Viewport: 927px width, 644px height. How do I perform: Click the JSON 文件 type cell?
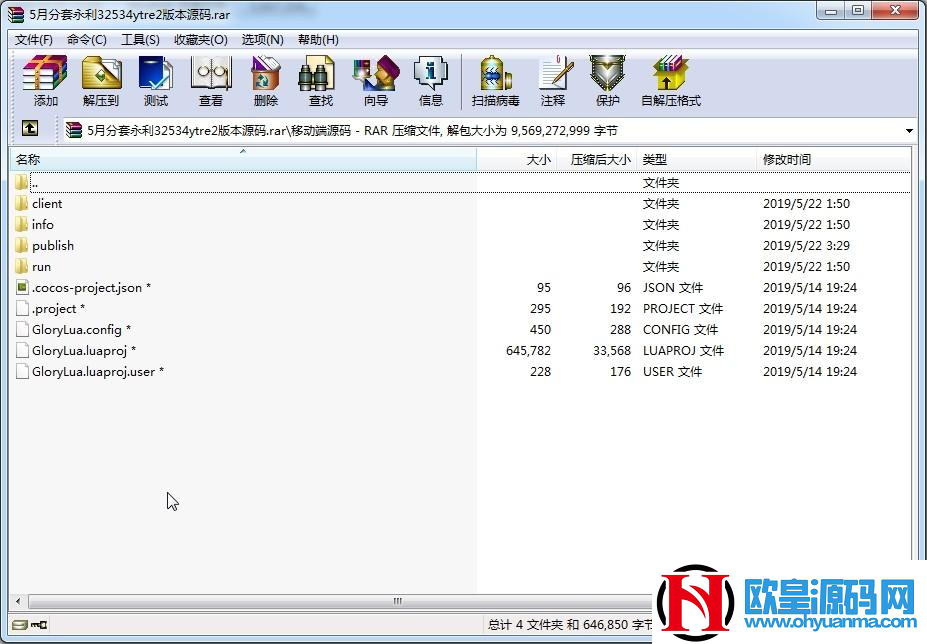(x=673, y=287)
